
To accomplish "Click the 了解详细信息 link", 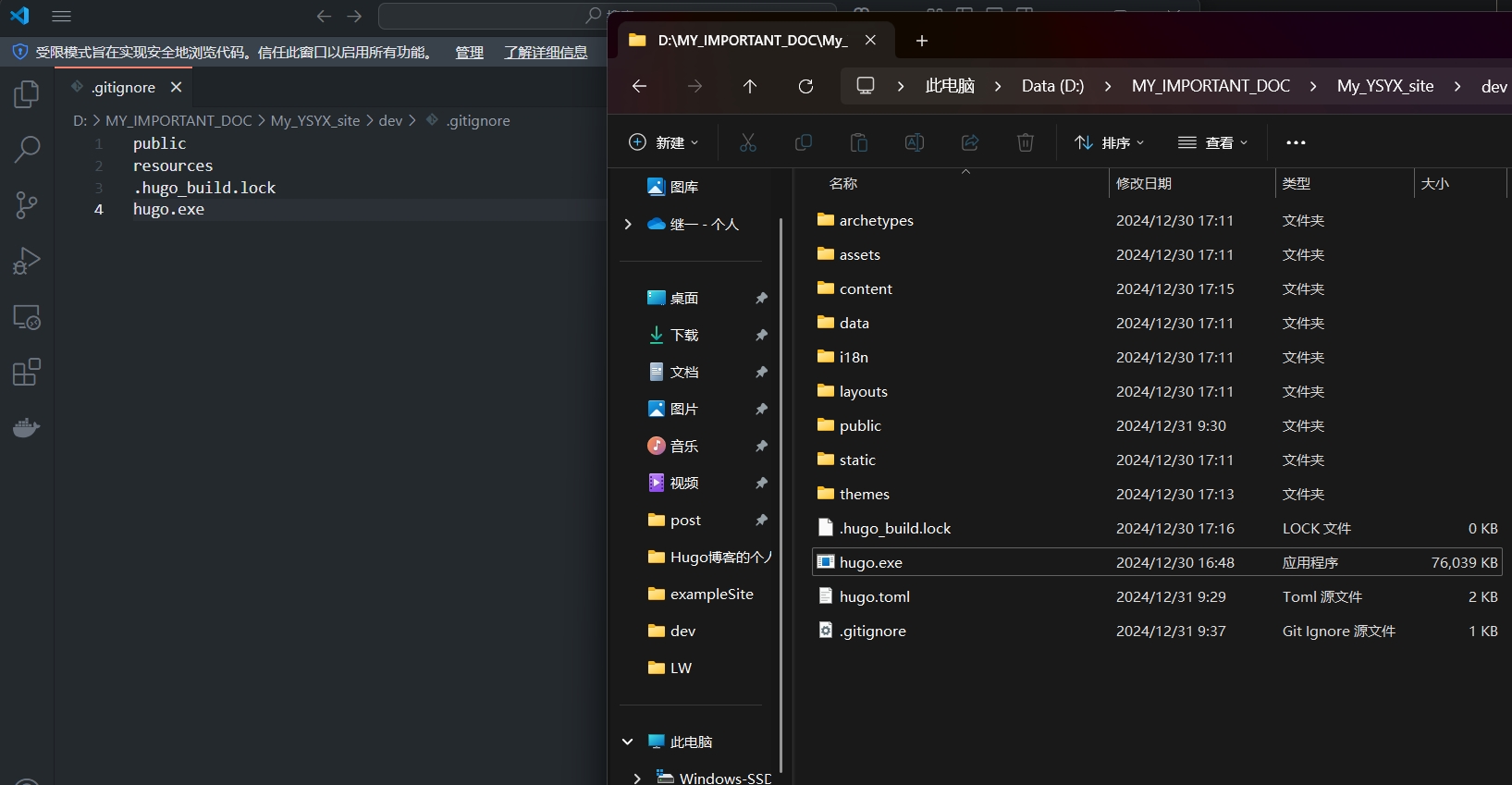I will (546, 53).
